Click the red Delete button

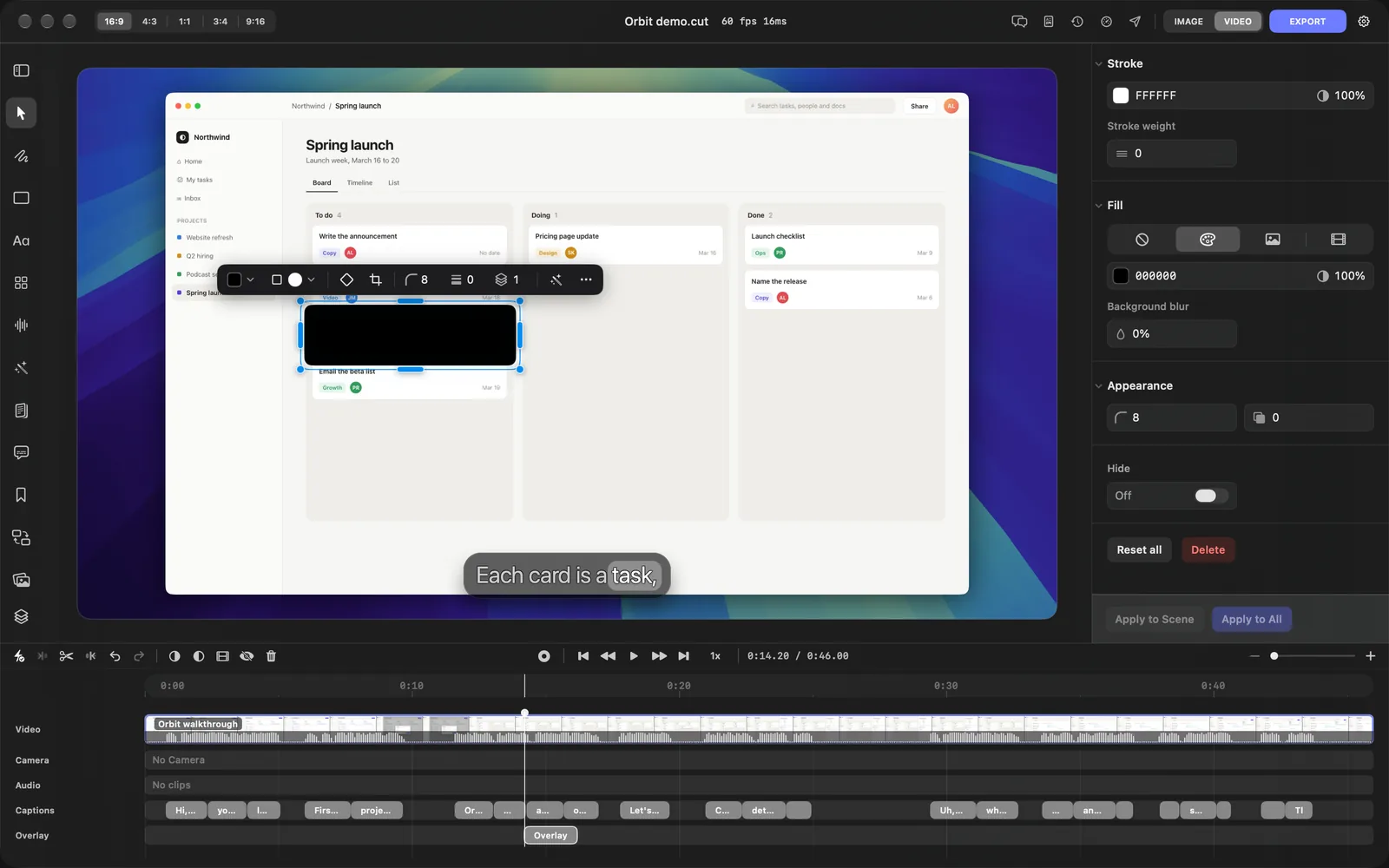1208,550
